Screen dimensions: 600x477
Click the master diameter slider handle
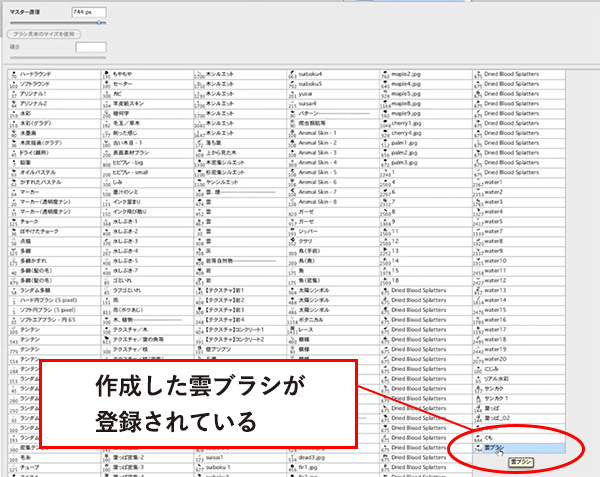(99, 23)
